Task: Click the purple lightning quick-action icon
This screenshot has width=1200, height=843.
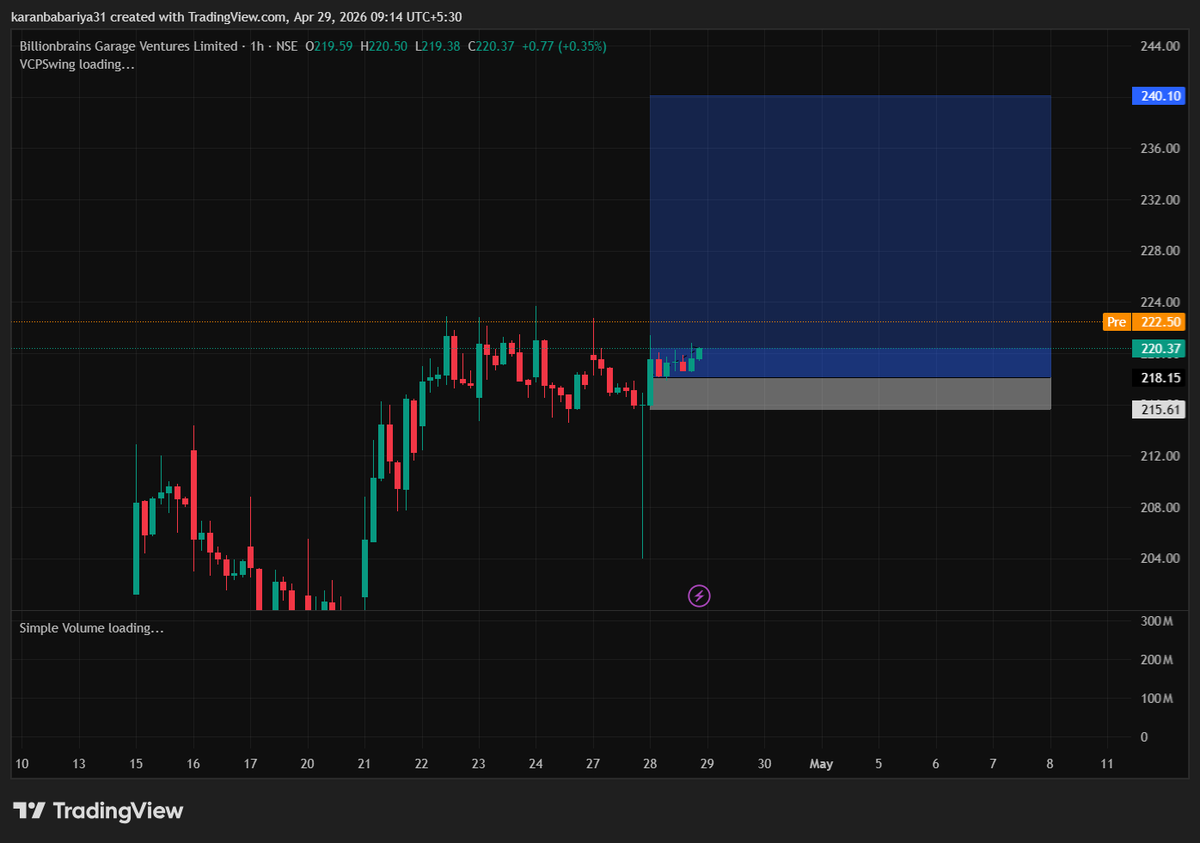Action: [x=699, y=595]
